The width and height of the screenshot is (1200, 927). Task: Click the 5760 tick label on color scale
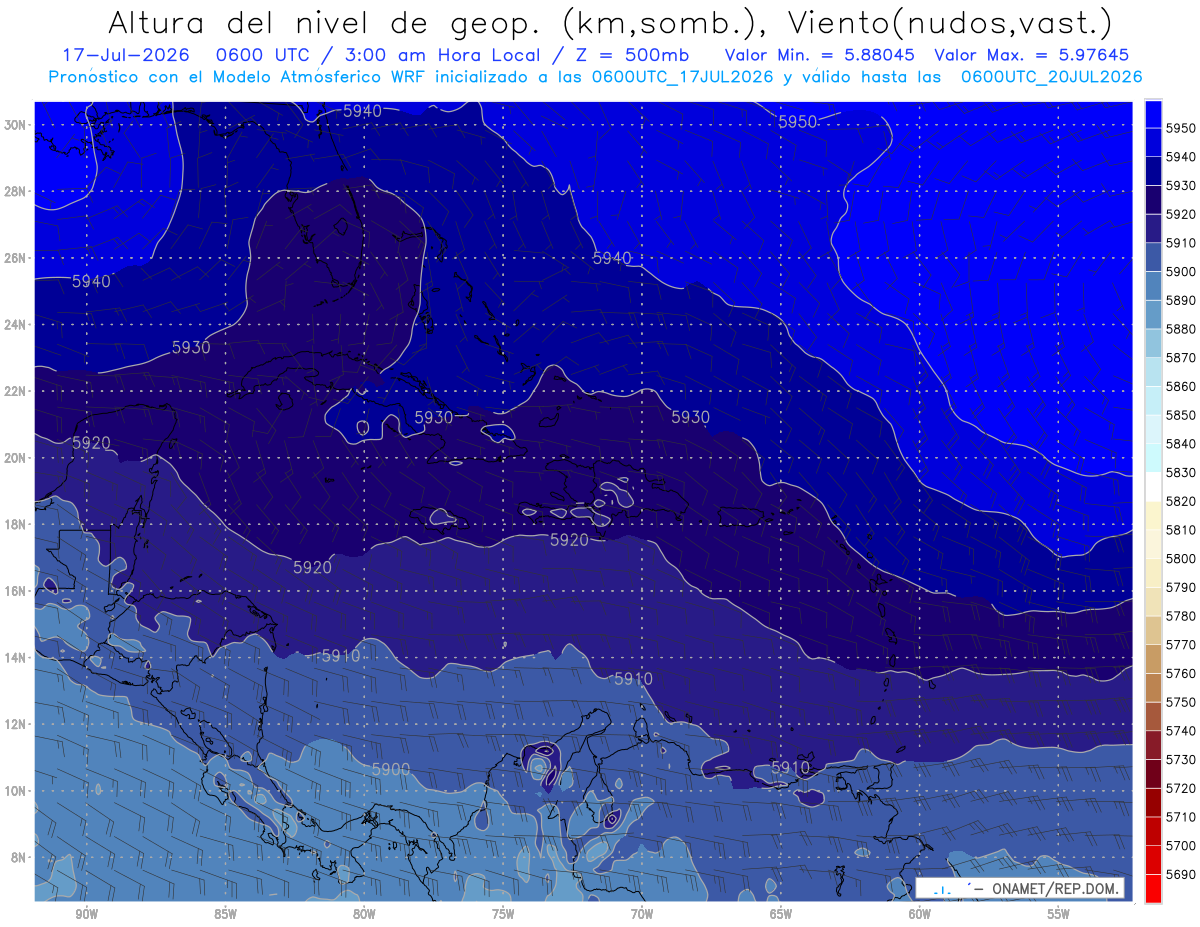click(1181, 673)
